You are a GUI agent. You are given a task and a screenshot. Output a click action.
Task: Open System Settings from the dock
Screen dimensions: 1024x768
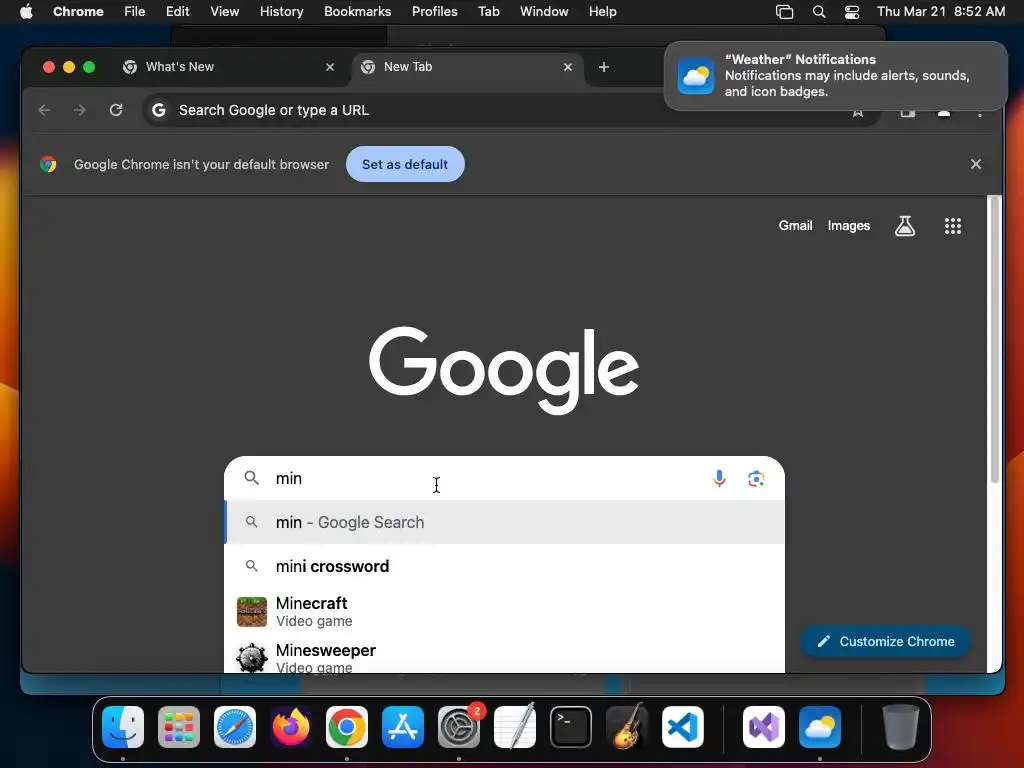(459, 727)
